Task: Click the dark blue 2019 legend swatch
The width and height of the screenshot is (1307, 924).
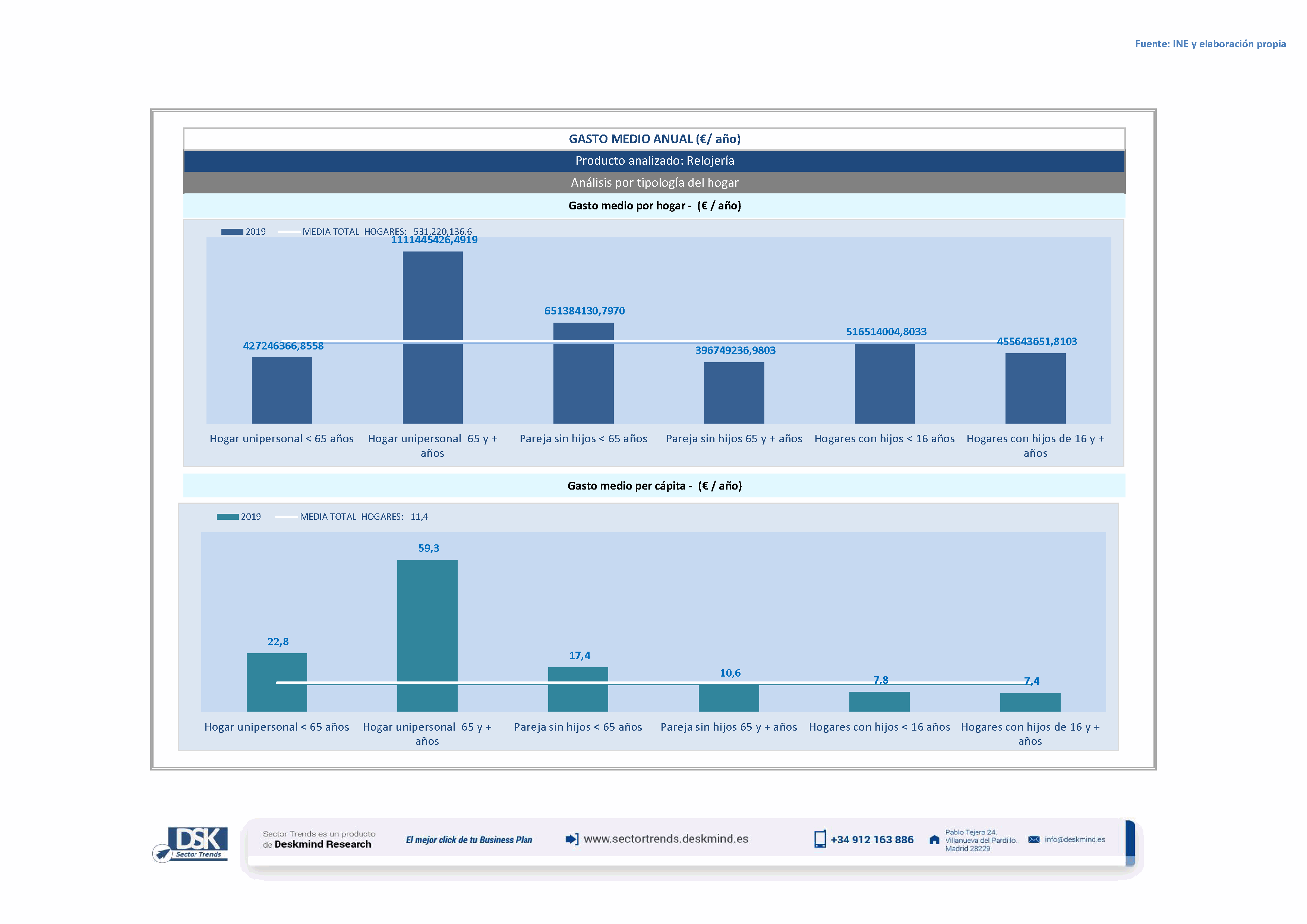Action: point(232,232)
